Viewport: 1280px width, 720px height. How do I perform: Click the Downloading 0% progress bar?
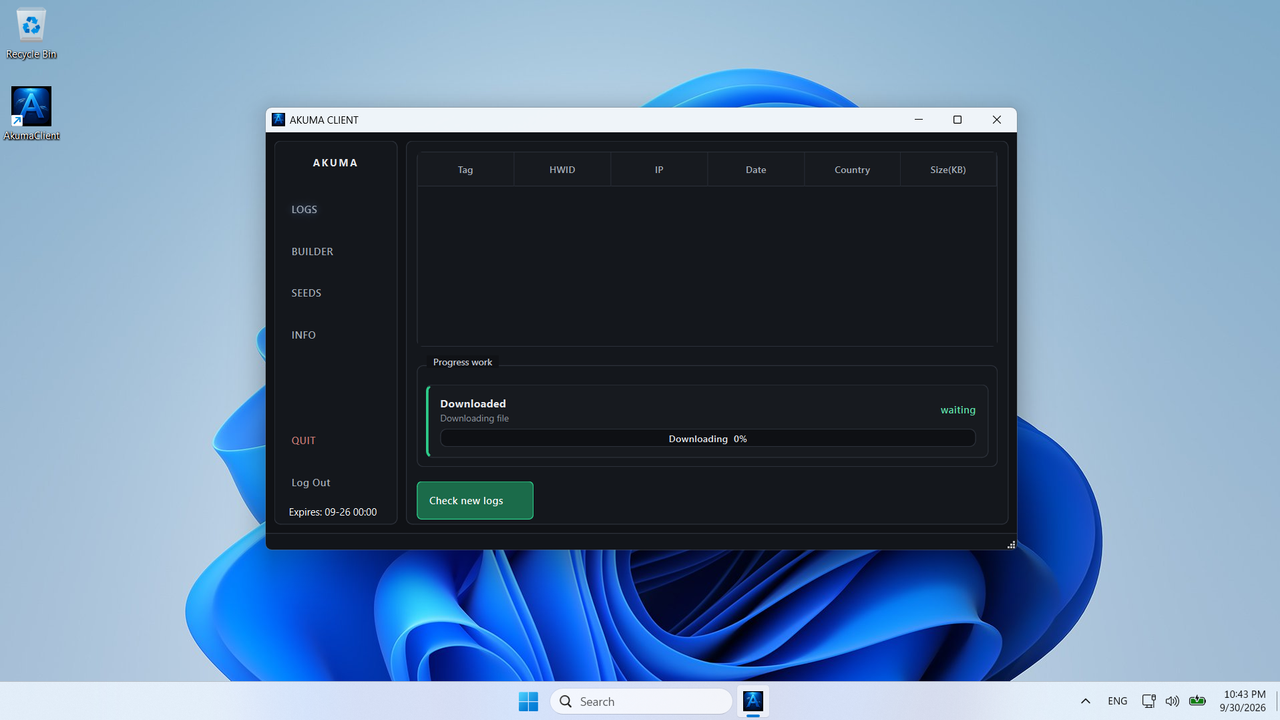pyautogui.click(x=708, y=439)
